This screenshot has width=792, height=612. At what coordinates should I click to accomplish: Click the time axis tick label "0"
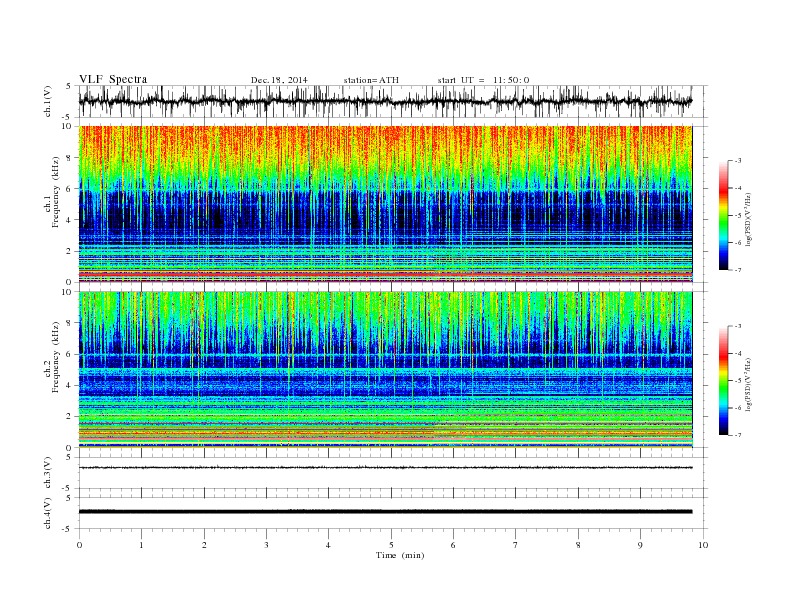coord(79,545)
